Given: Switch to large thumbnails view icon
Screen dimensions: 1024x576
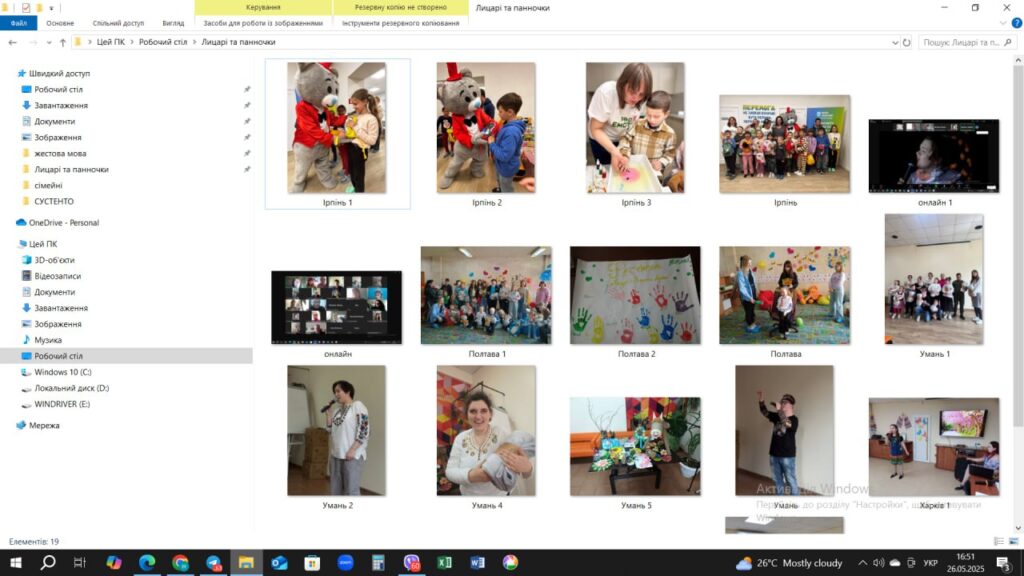Looking at the screenshot, I should tap(1014, 541).
